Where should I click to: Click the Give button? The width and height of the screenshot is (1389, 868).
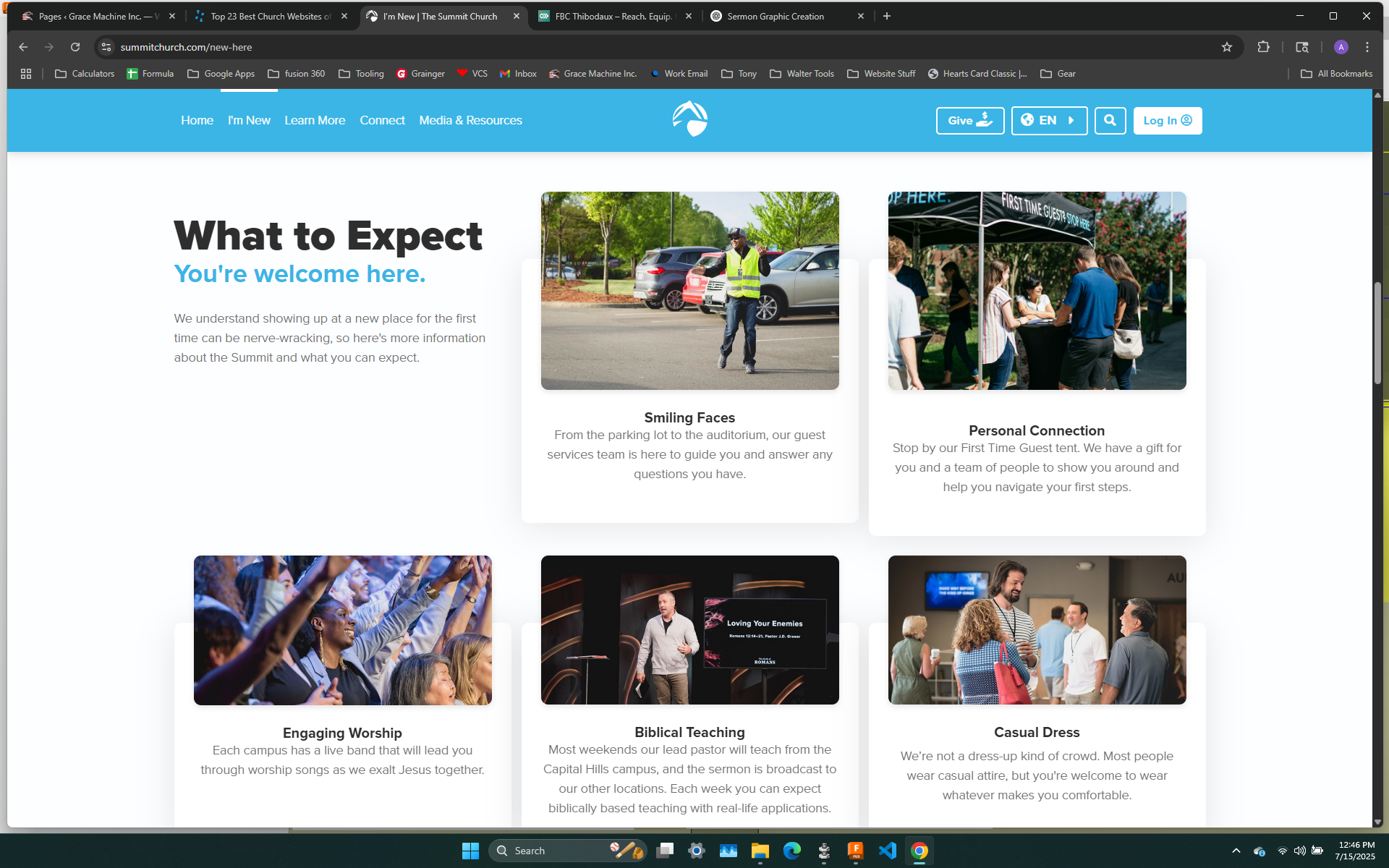(x=969, y=121)
